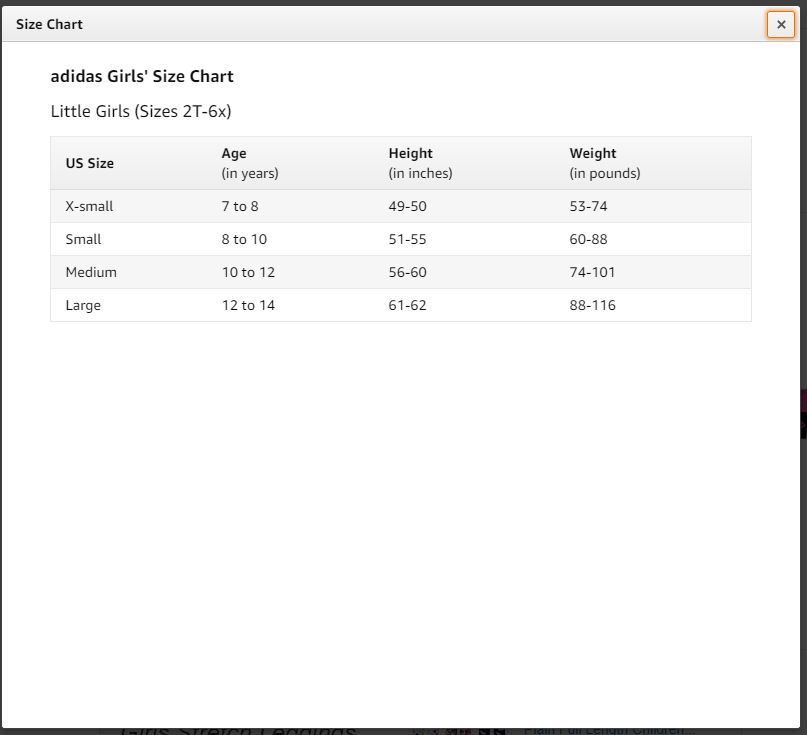
Task: Click the height cell "61-62"
Action: 407,305
